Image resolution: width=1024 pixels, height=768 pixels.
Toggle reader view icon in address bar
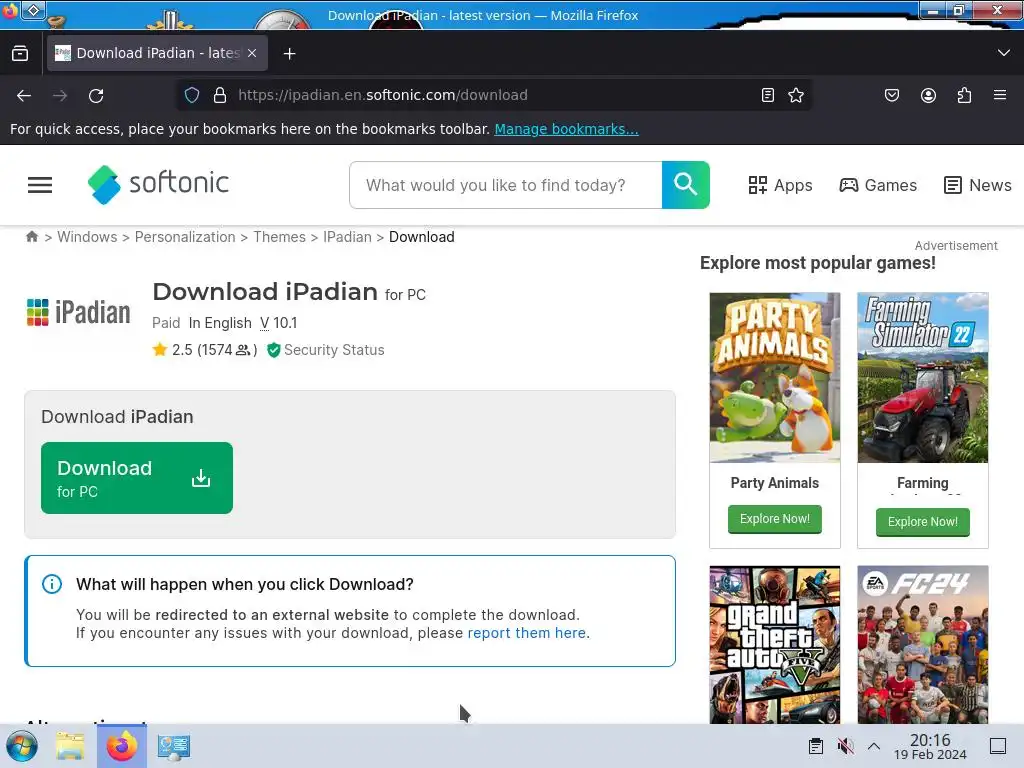click(x=768, y=95)
